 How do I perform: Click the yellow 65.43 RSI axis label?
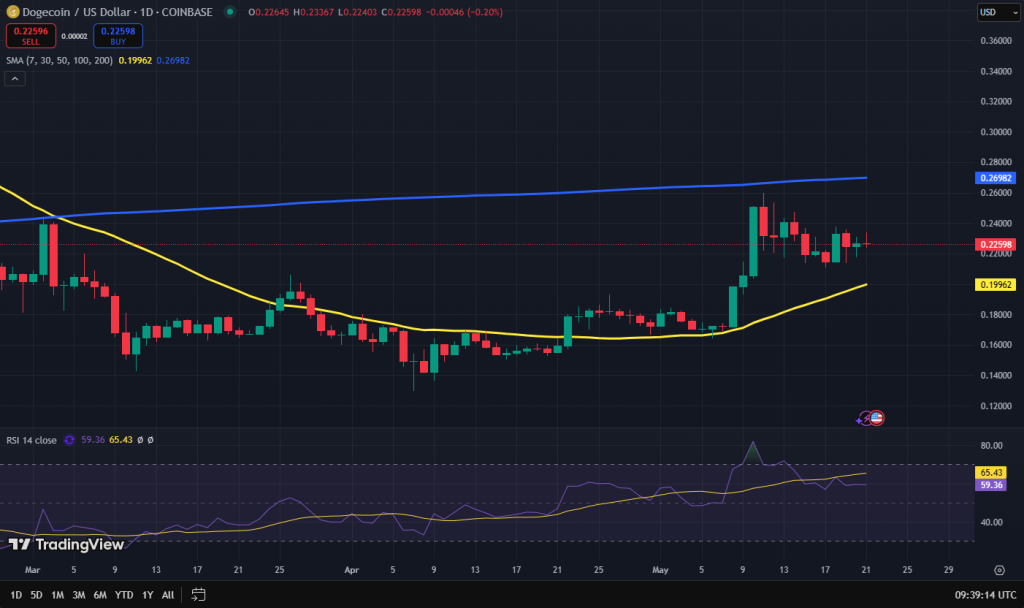[x=991, y=472]
